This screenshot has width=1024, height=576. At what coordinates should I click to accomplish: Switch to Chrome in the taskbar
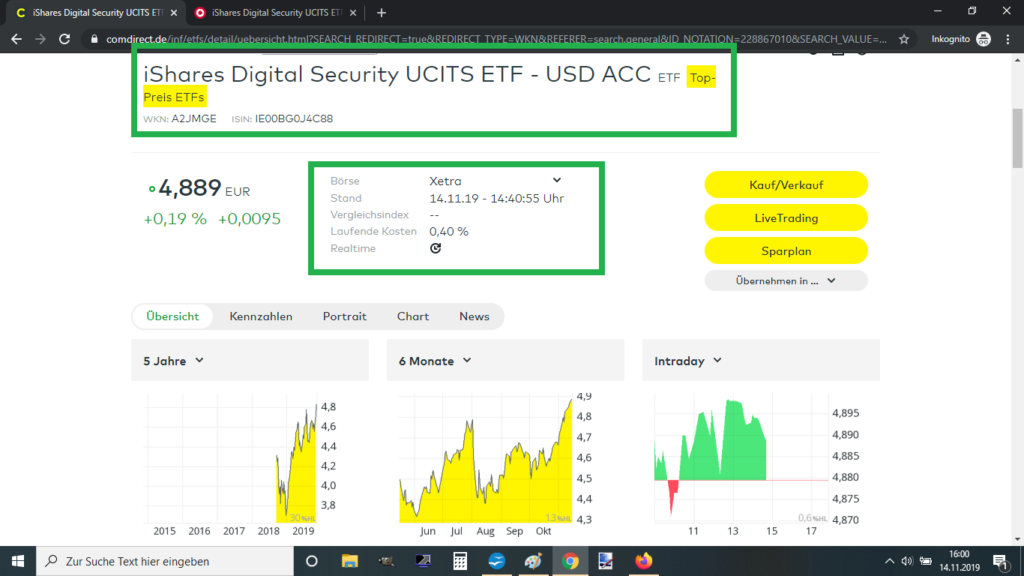point(570,561)
